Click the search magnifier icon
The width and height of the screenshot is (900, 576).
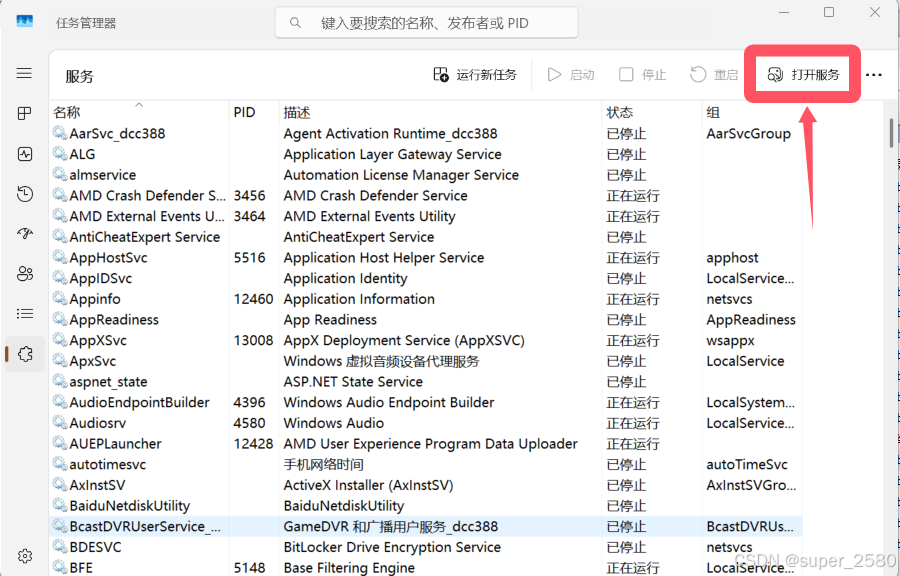click(295, 23)
